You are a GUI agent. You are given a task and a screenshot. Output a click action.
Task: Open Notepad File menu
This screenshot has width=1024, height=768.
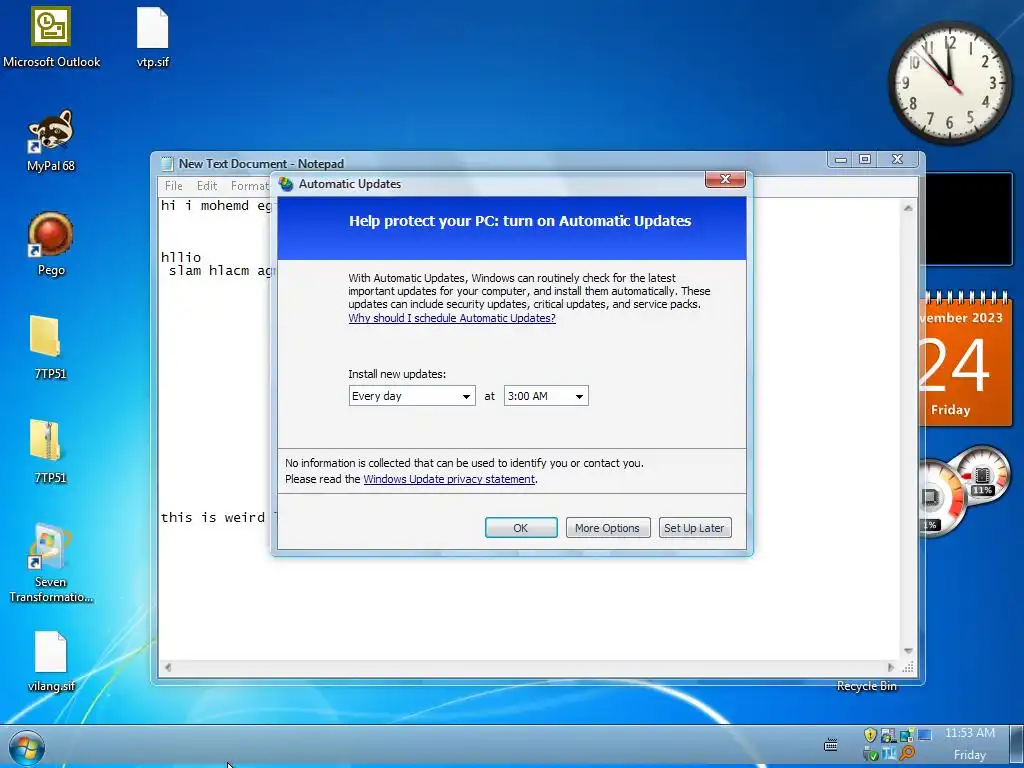[174, 185]
